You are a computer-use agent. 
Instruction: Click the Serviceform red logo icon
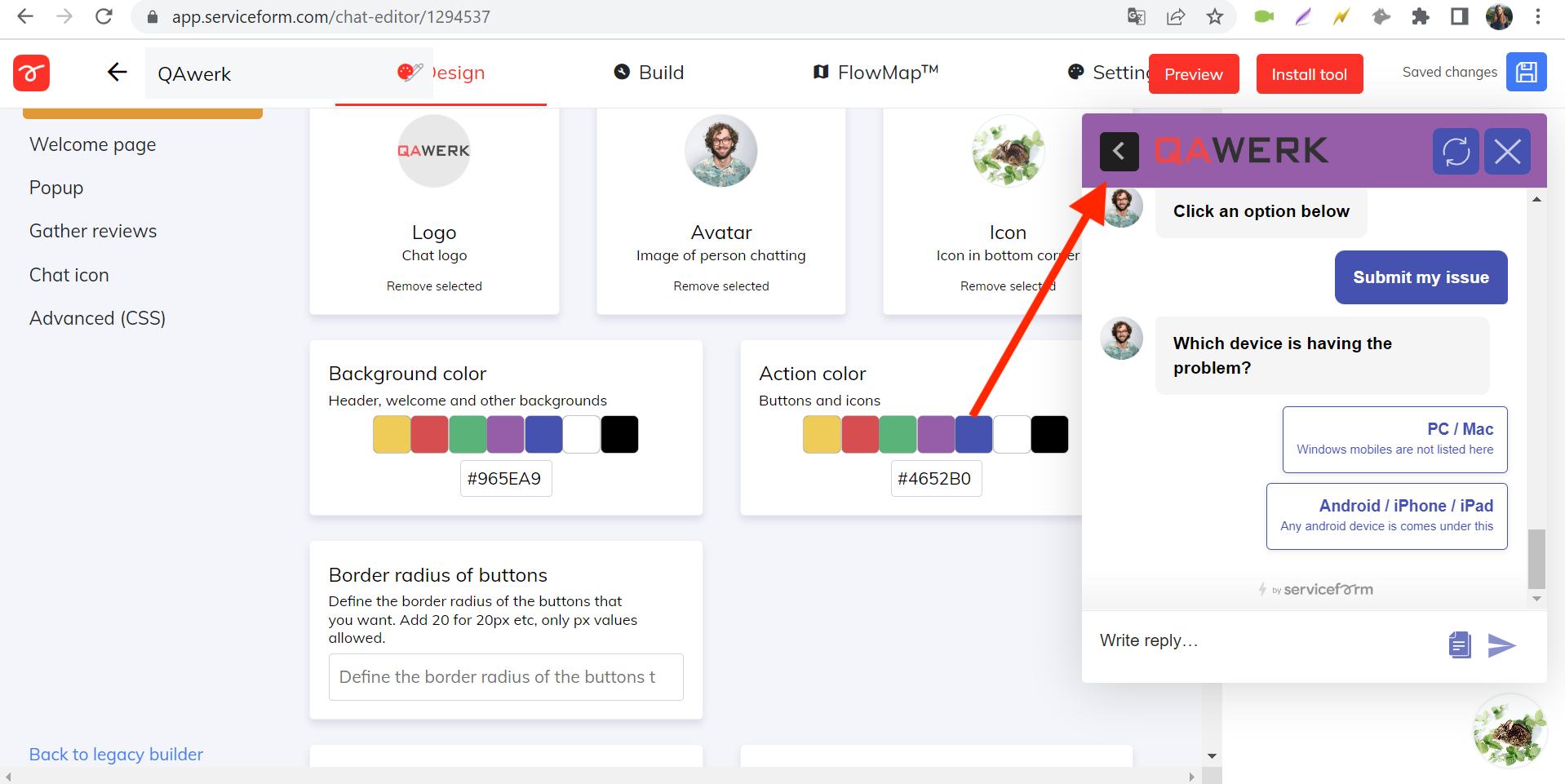coord(31,73)
